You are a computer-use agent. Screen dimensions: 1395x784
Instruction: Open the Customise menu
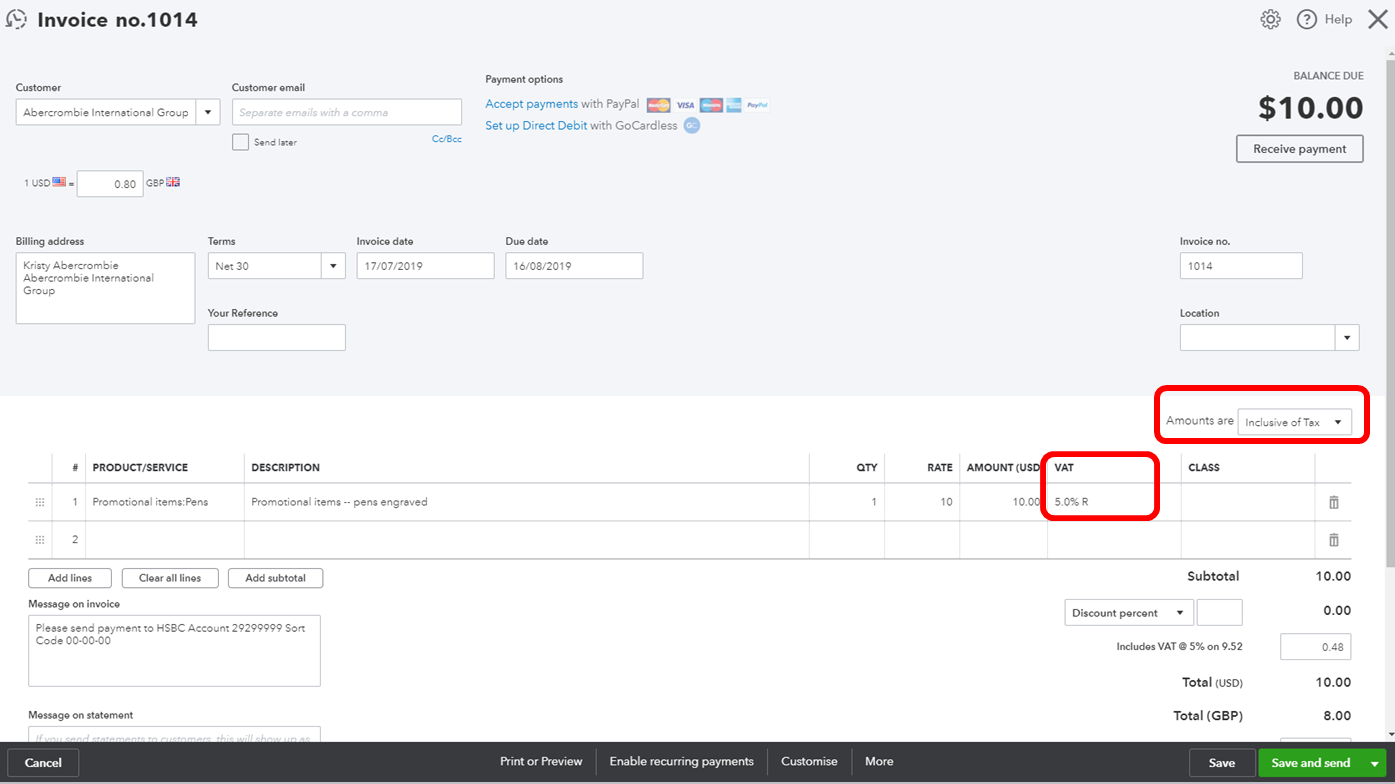[x=809, y=762]
